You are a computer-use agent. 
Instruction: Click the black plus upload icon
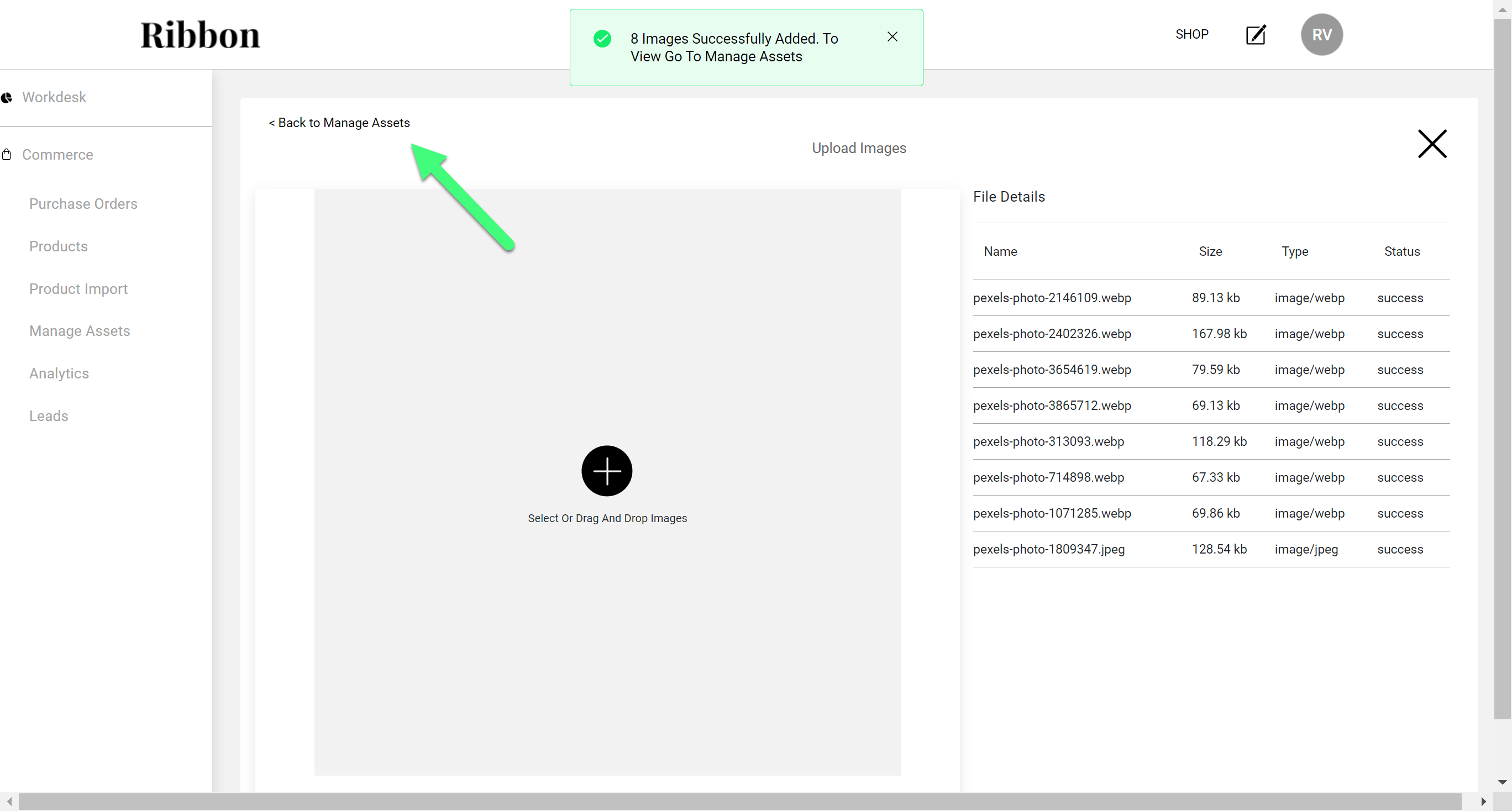(x=606, y=471)
